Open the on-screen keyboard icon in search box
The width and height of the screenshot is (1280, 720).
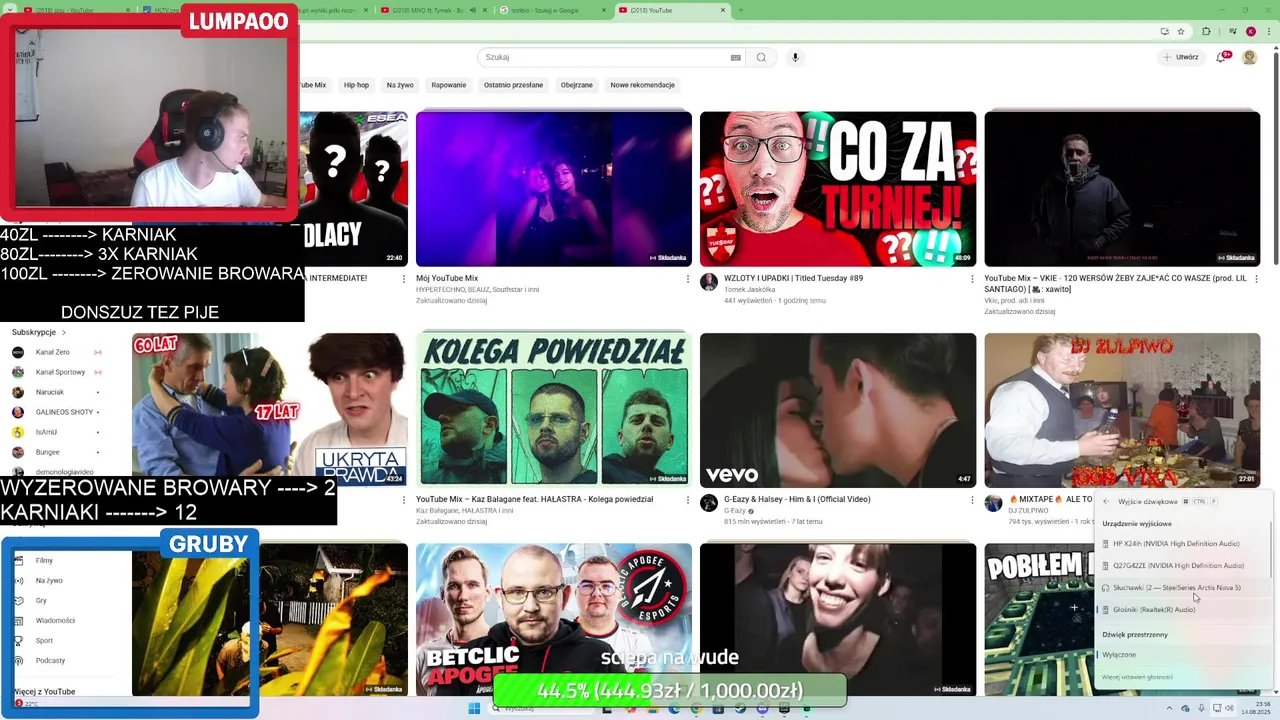point(736,57)
